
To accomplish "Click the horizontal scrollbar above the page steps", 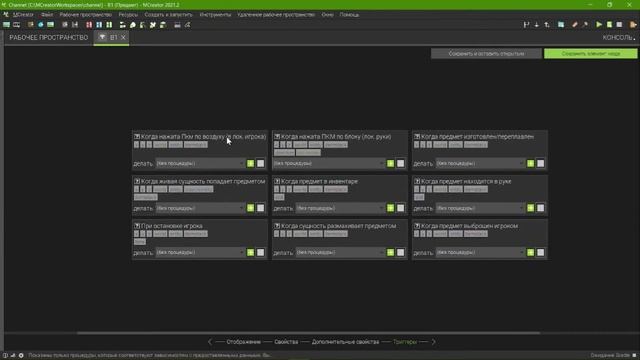I will pyautogui.click(x=309, y=333).
